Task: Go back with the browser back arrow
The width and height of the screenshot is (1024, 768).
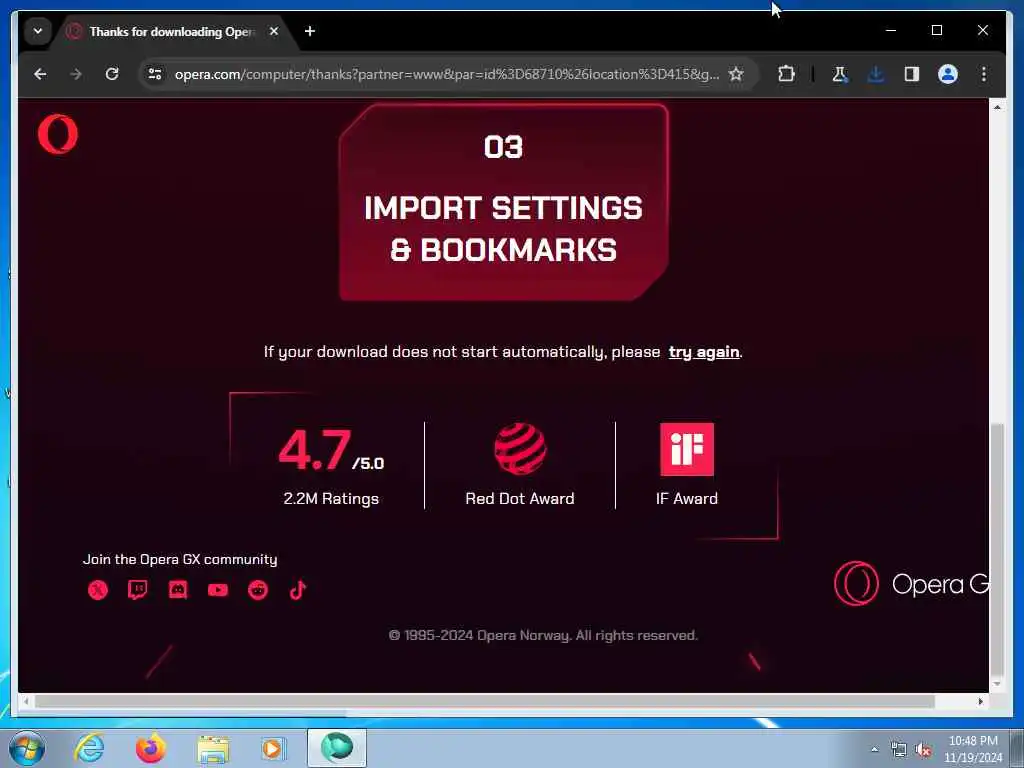Action: [40, 74]
